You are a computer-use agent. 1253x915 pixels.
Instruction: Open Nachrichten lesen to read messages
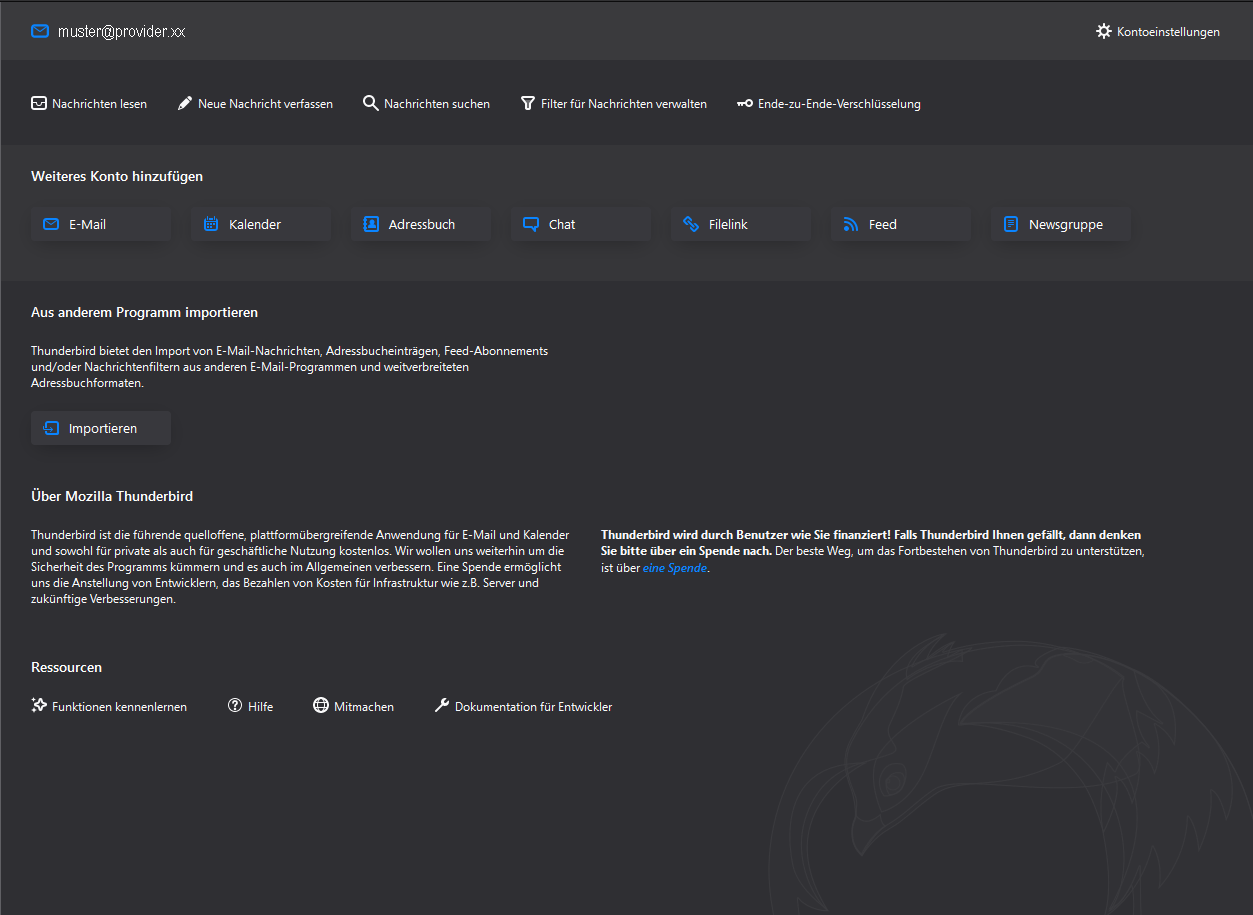(x=89, y=103)
